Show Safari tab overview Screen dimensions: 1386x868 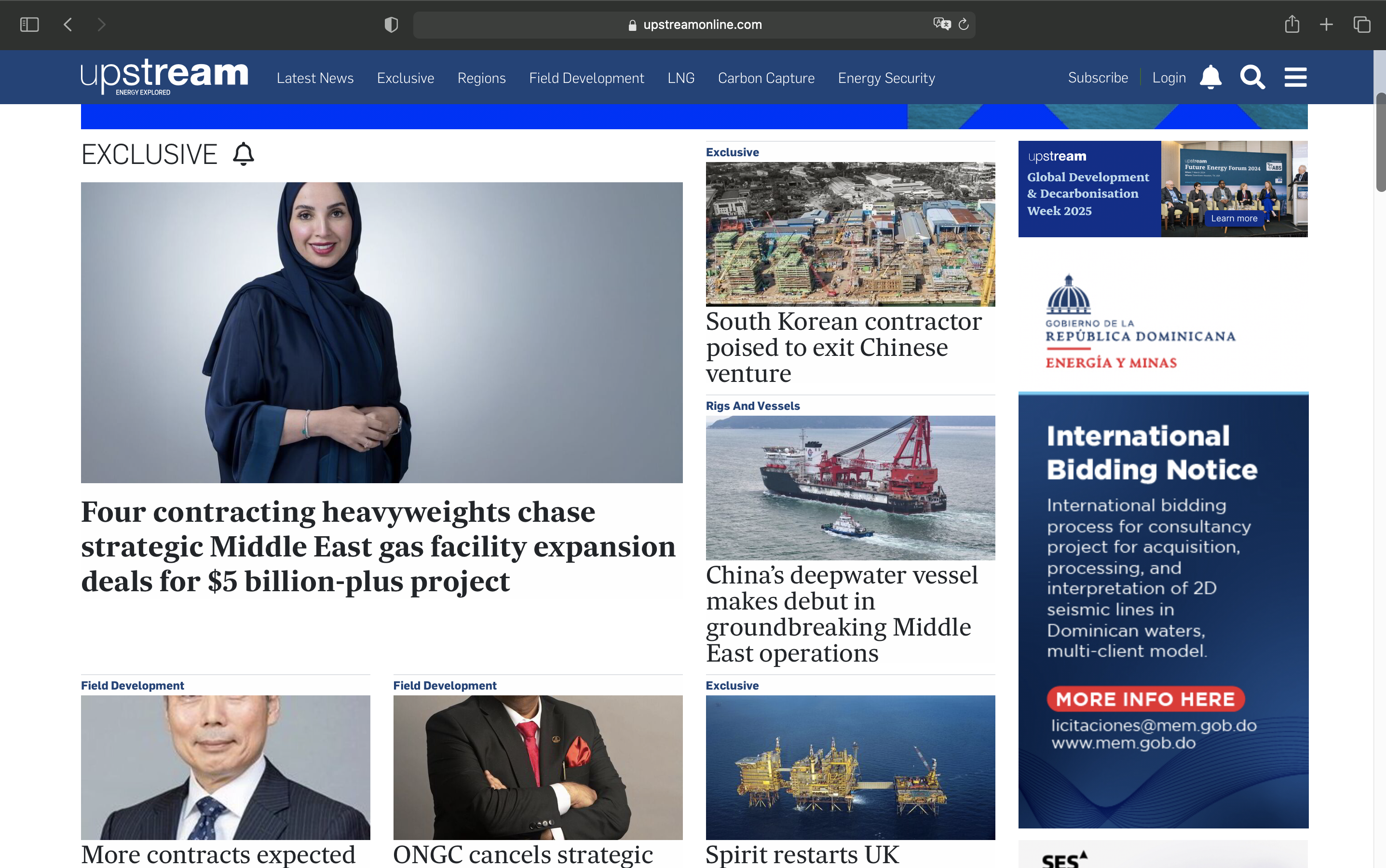pyautogui.click(x=1362, y=25)
